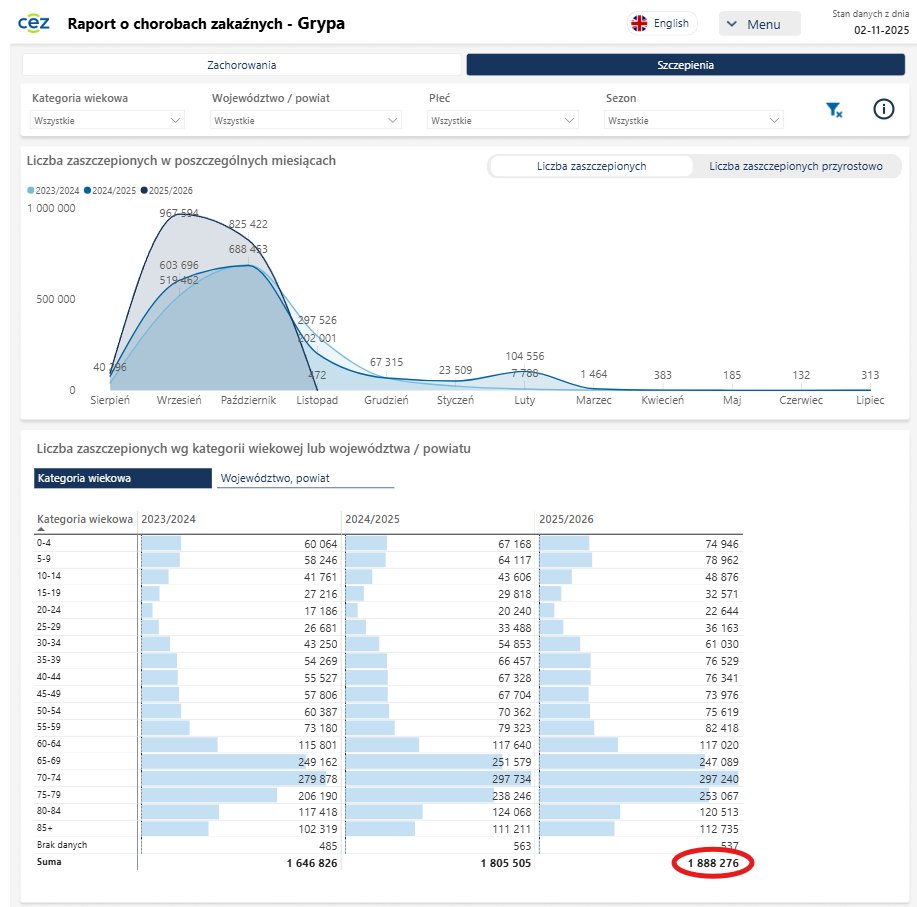The width and height of the screenshot is (917, 907).
Task: Click the Lipiec axis label
Action: pos(870,400)
